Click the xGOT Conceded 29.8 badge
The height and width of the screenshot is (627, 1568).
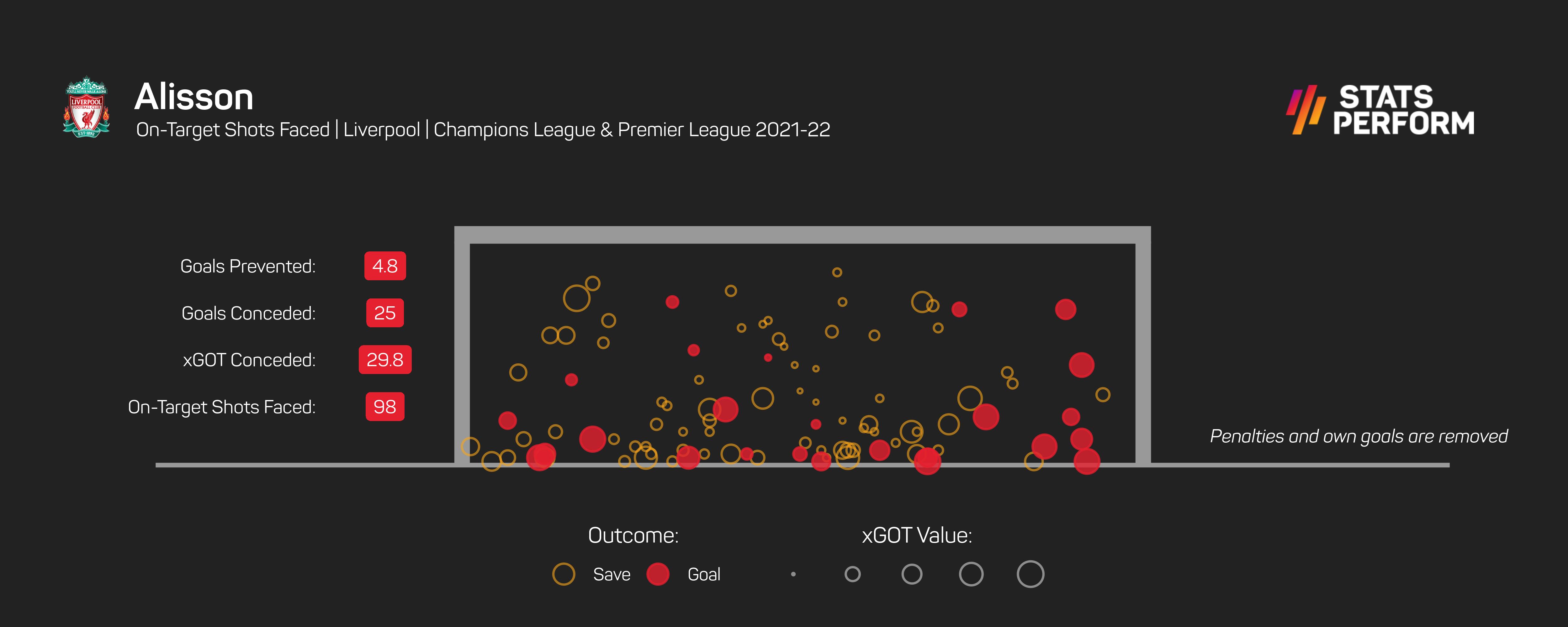(385, 360)
